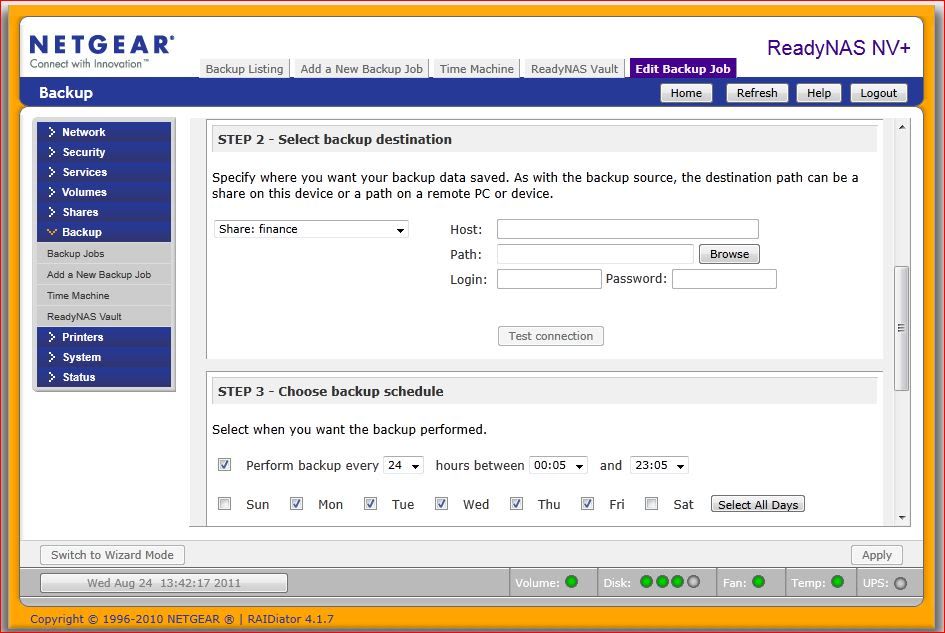
Task: Switch to the Time Machine tab
Action: pos(477,69)
